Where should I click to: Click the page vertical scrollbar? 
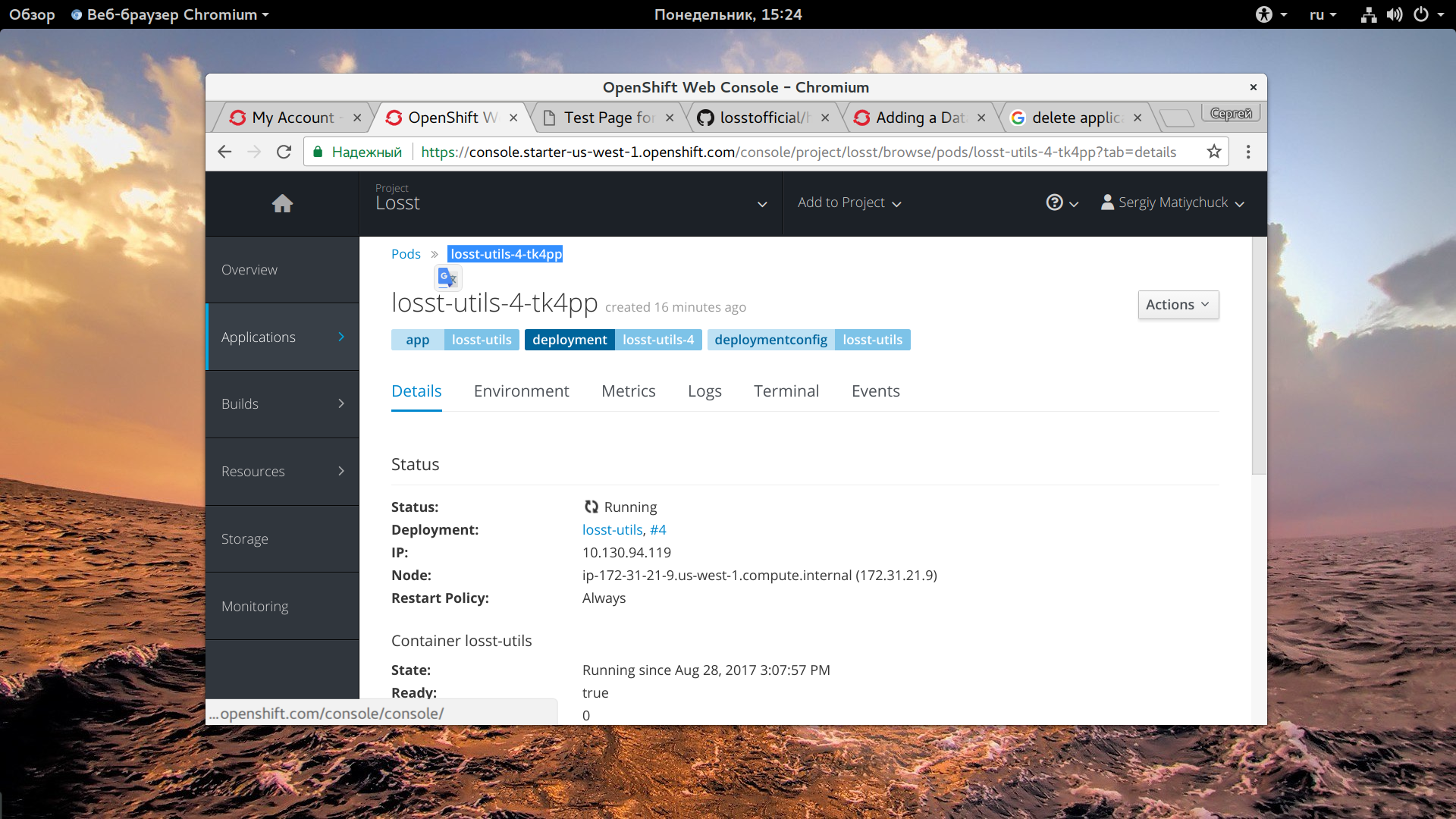[x=1259, y=356]
